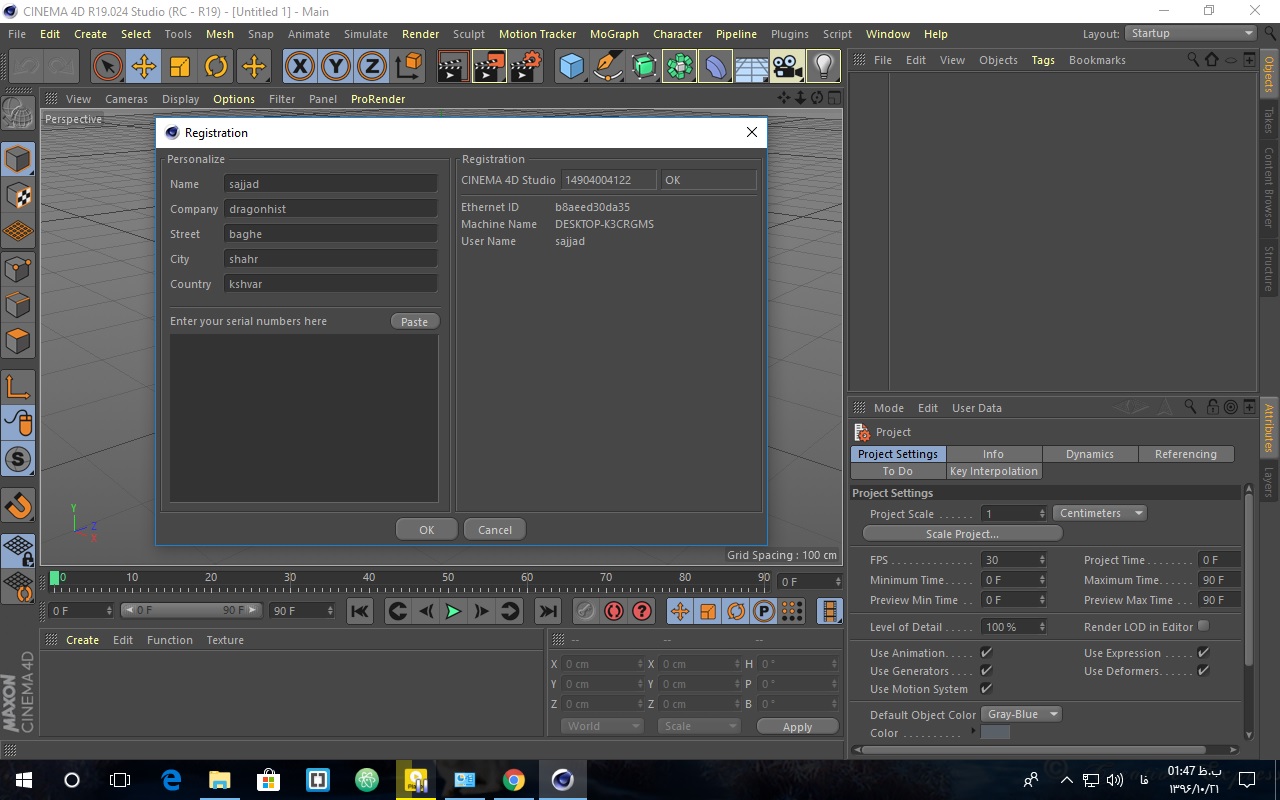
Task: Go to end of timeline
Action: pos(548,611)
